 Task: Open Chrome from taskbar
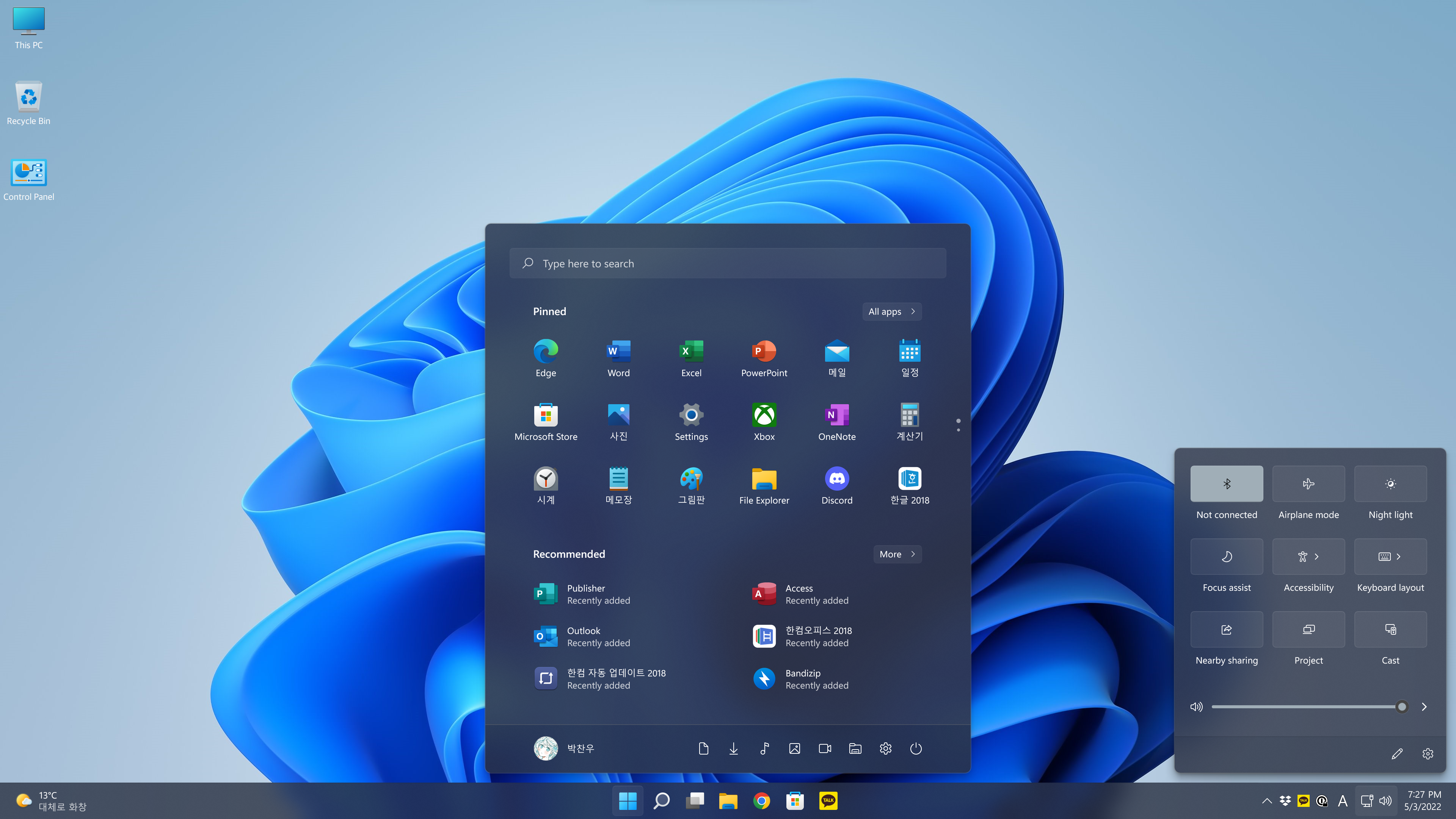pyautogui.click(x=761, y=801)
